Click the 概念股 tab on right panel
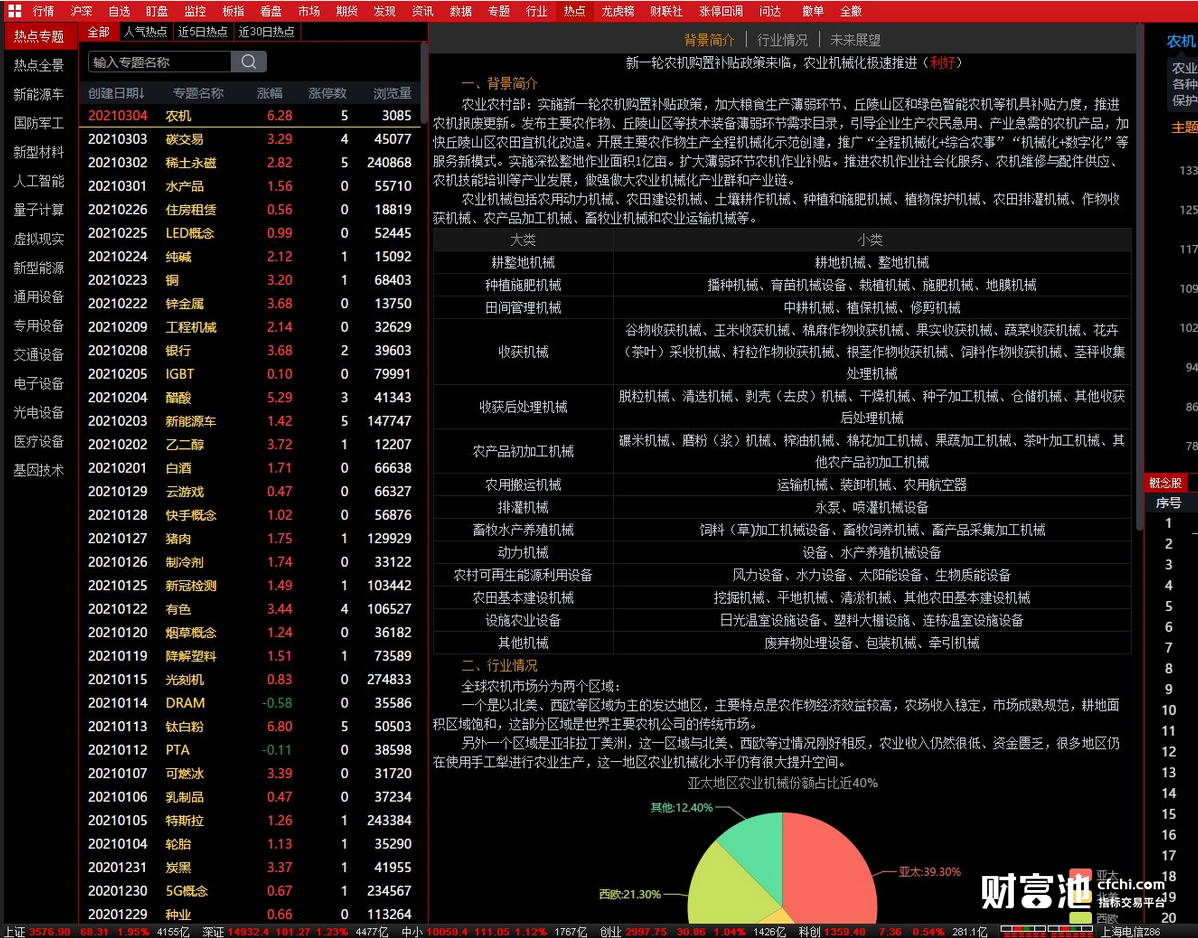 (1165, 483)
